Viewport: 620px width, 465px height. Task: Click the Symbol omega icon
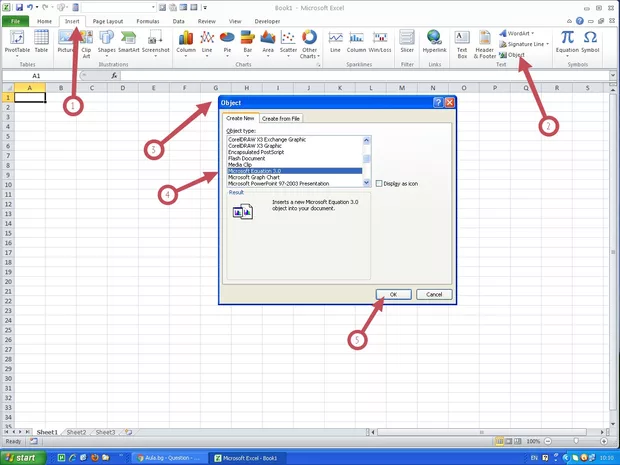591,41
